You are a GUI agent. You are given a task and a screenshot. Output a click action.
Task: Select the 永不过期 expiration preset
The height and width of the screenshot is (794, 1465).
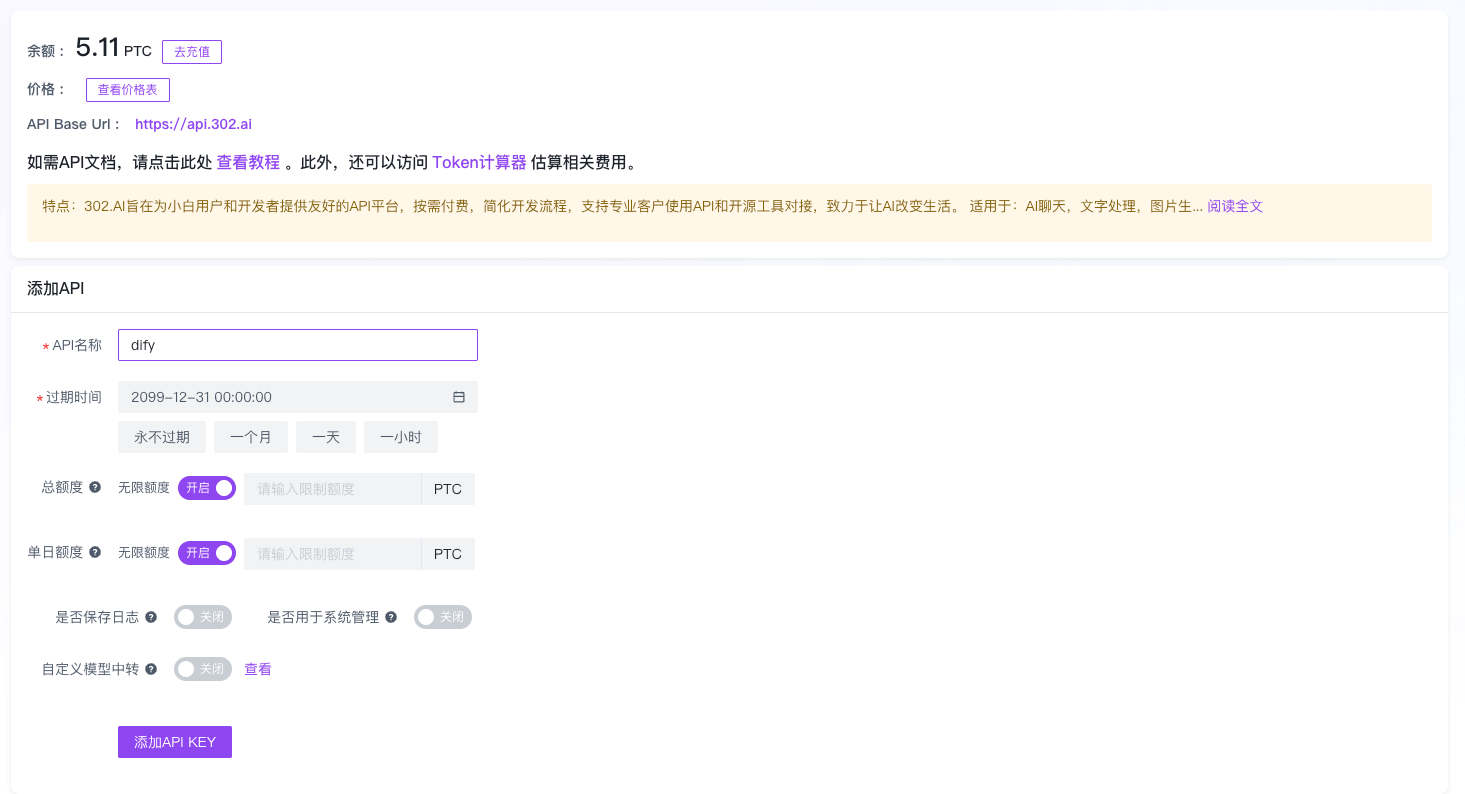pos(162,437)
